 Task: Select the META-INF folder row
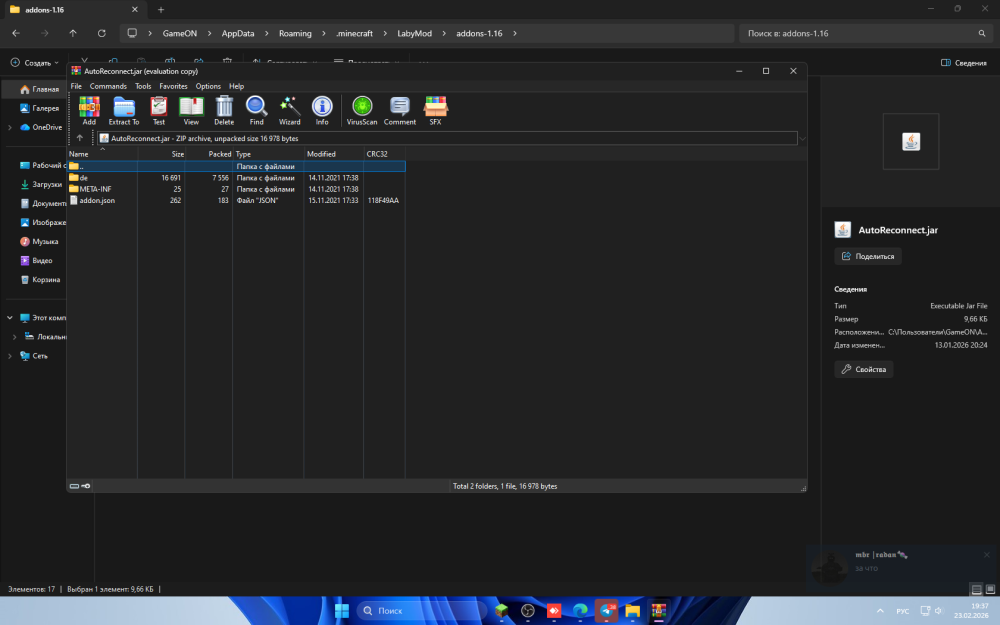(236, 189)
